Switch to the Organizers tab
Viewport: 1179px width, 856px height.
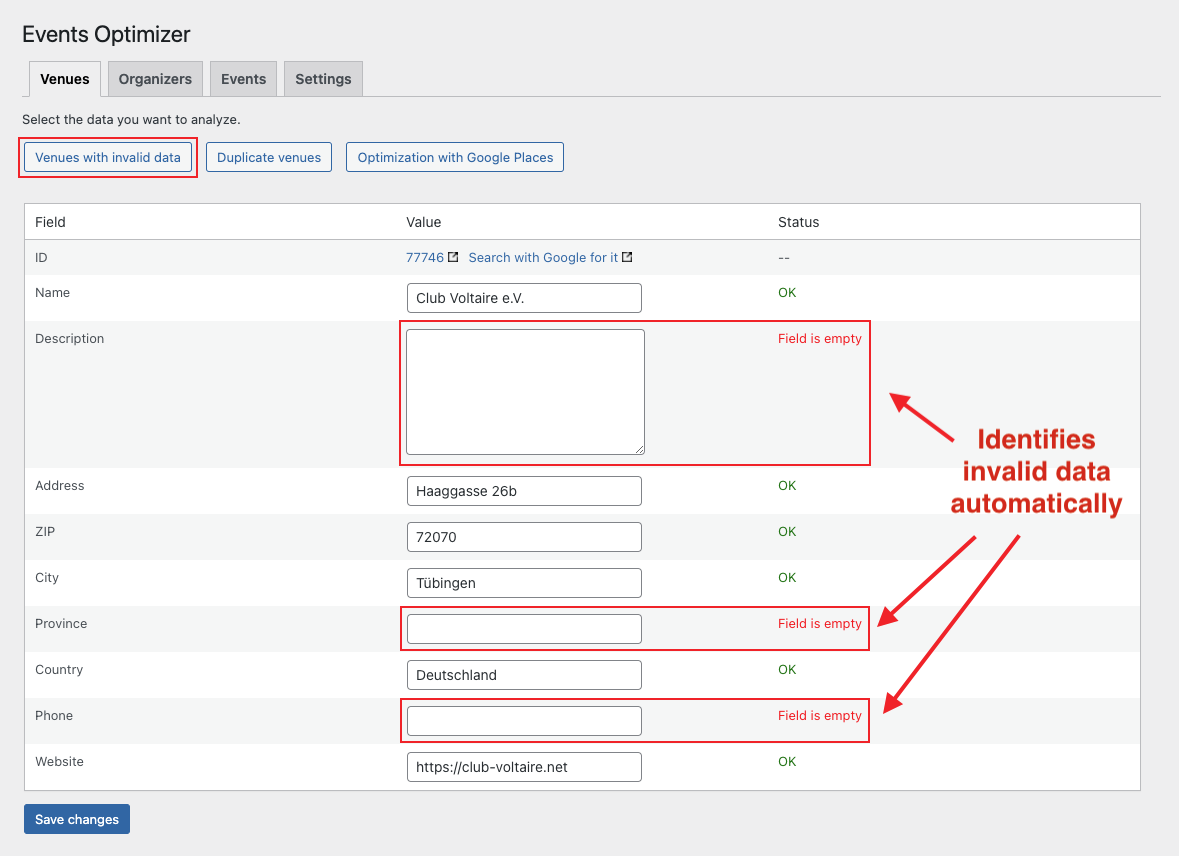click(x=154, y=78)
